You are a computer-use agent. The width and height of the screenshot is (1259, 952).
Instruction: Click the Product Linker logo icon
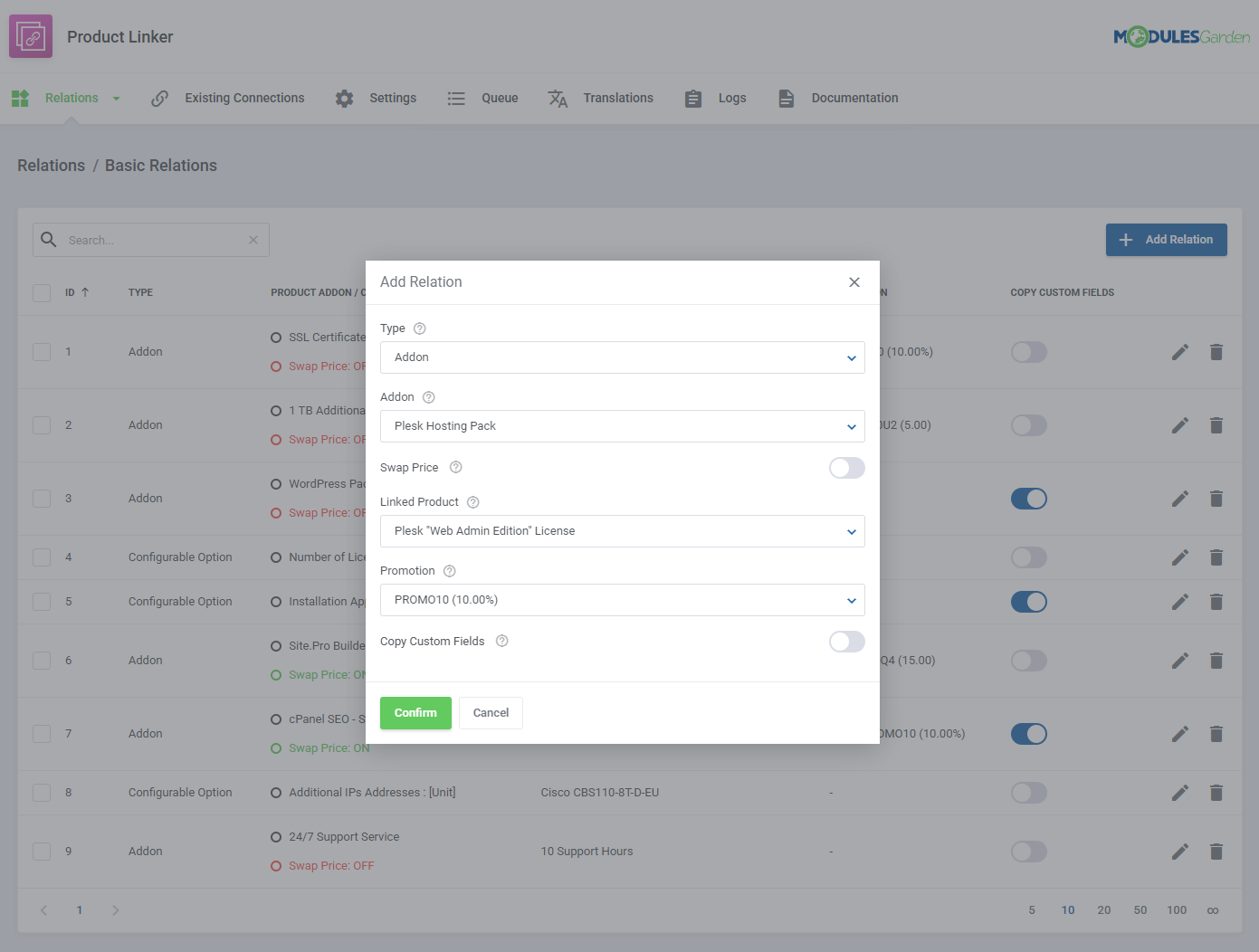point(30,37)
